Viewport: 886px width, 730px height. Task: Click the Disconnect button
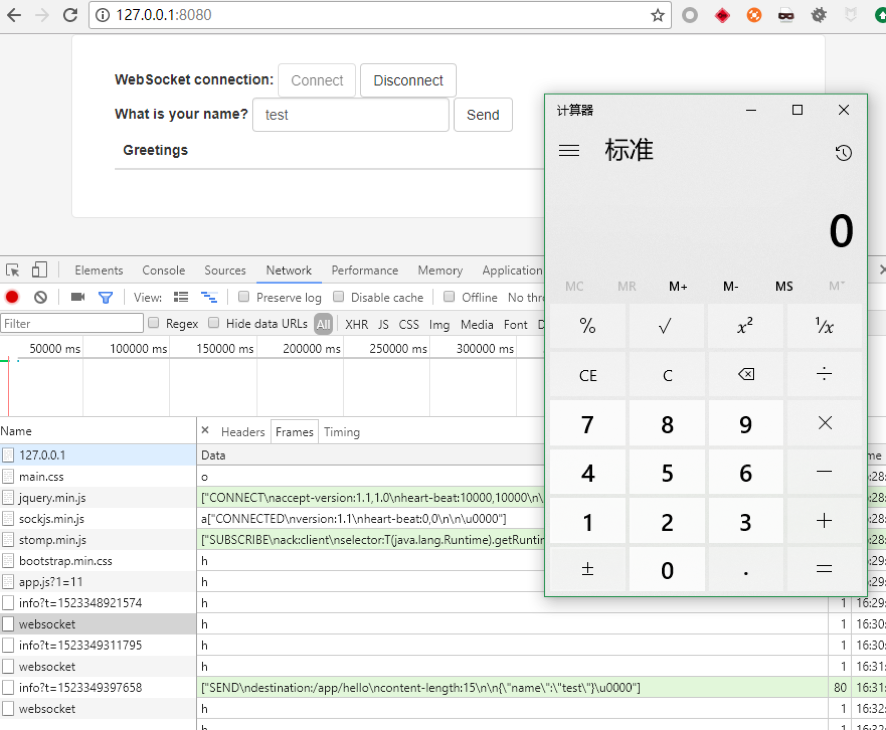pyautogui.click(x=407, y=80)
